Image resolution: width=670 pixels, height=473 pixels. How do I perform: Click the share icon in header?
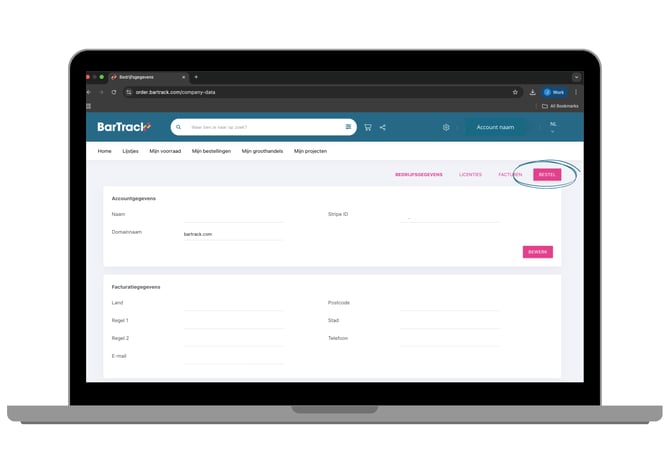coord(382,127)
